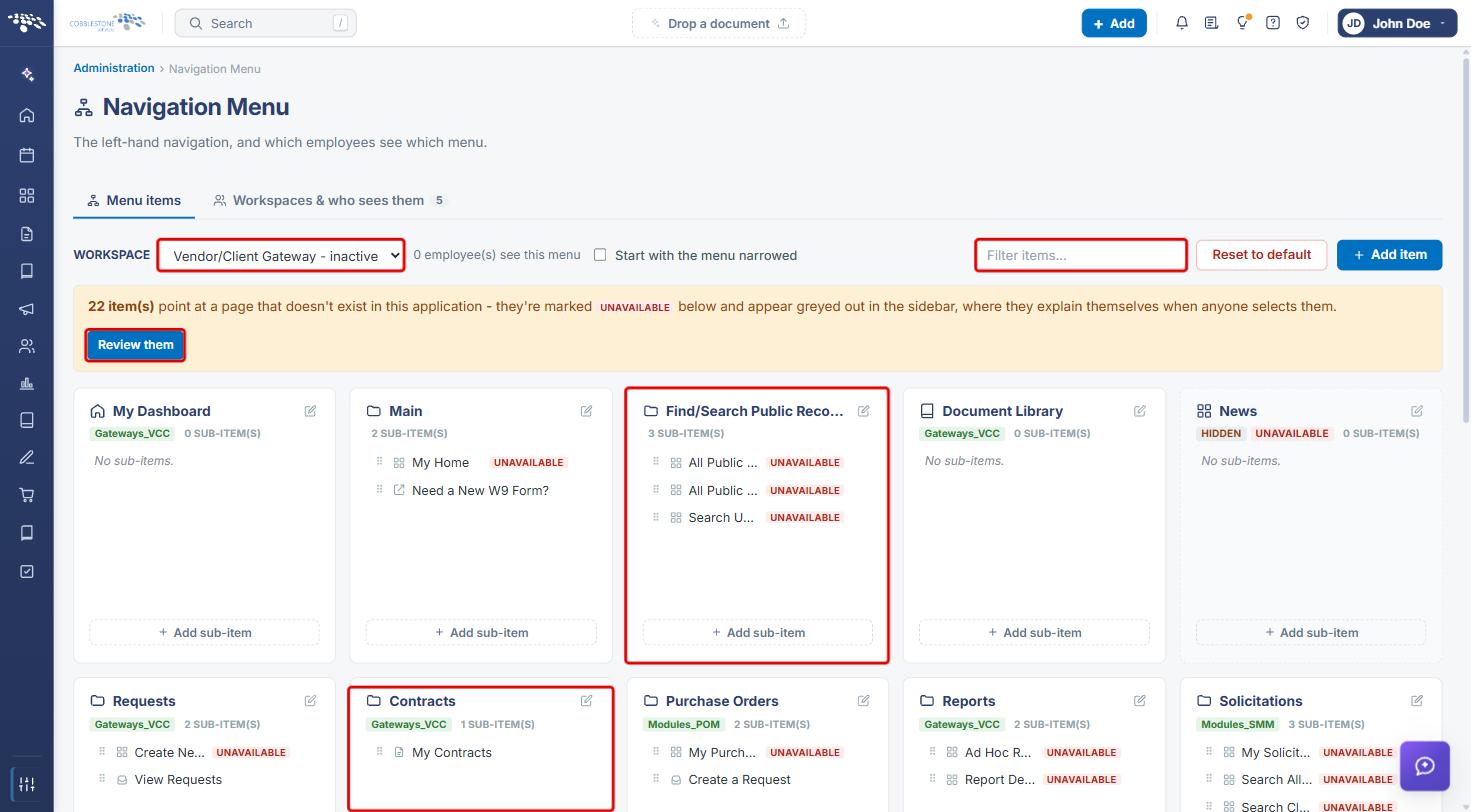Toggle Start with the menu narrowed checkbox
The image size is (1471, 812).
point(600,255)
